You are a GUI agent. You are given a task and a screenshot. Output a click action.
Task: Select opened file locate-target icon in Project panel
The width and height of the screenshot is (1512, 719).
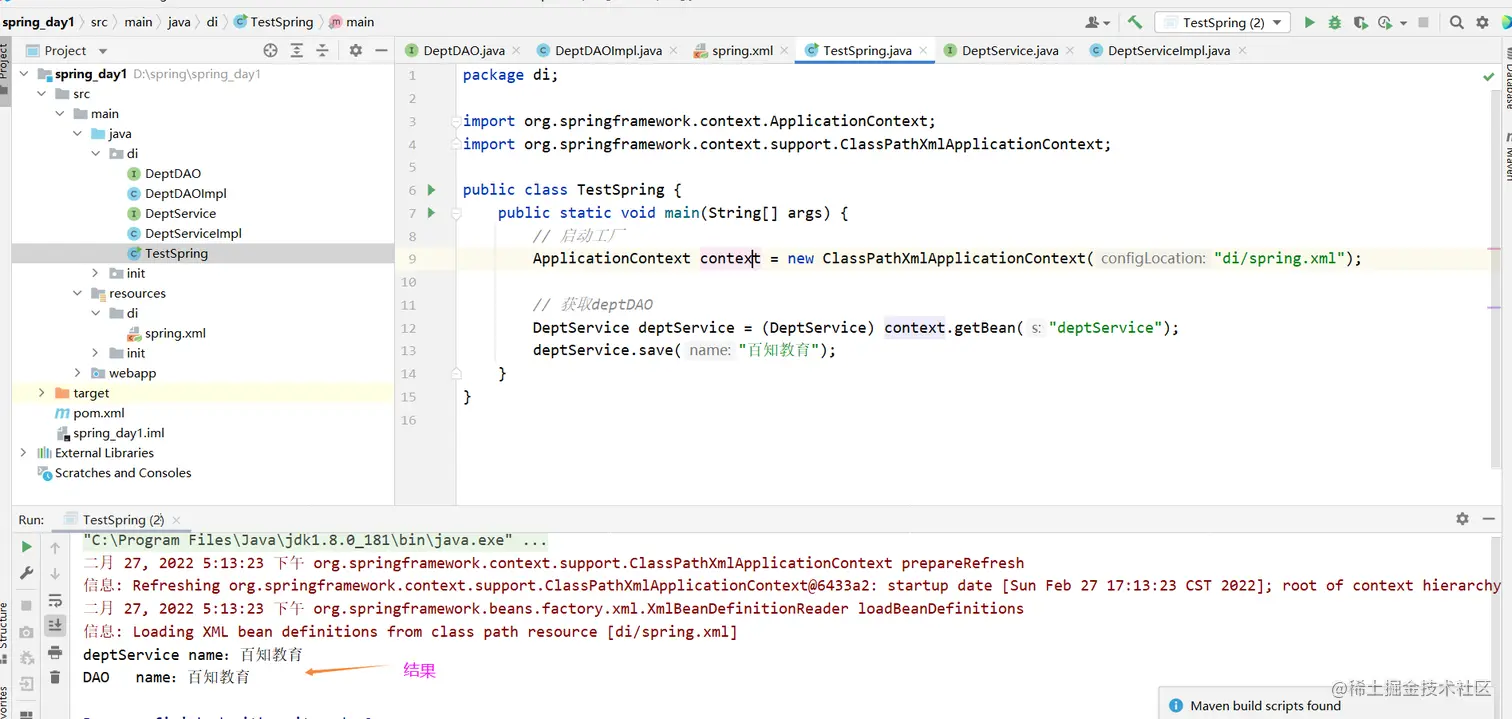(x=270, y=50)
